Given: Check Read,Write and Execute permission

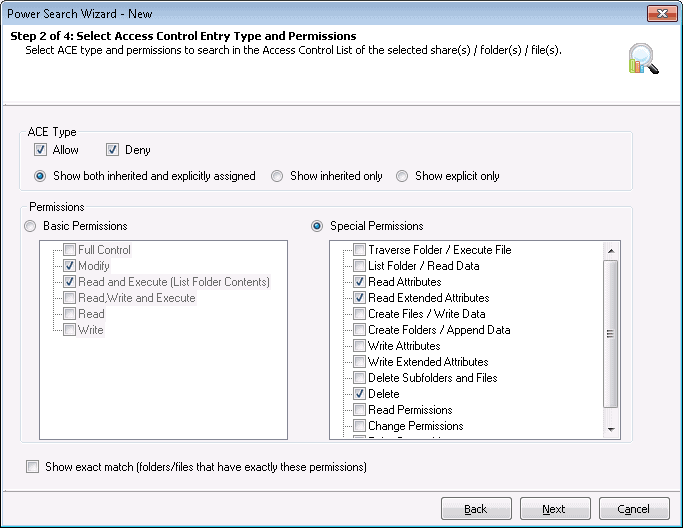Looking at the screenshot, I should 69,298.
